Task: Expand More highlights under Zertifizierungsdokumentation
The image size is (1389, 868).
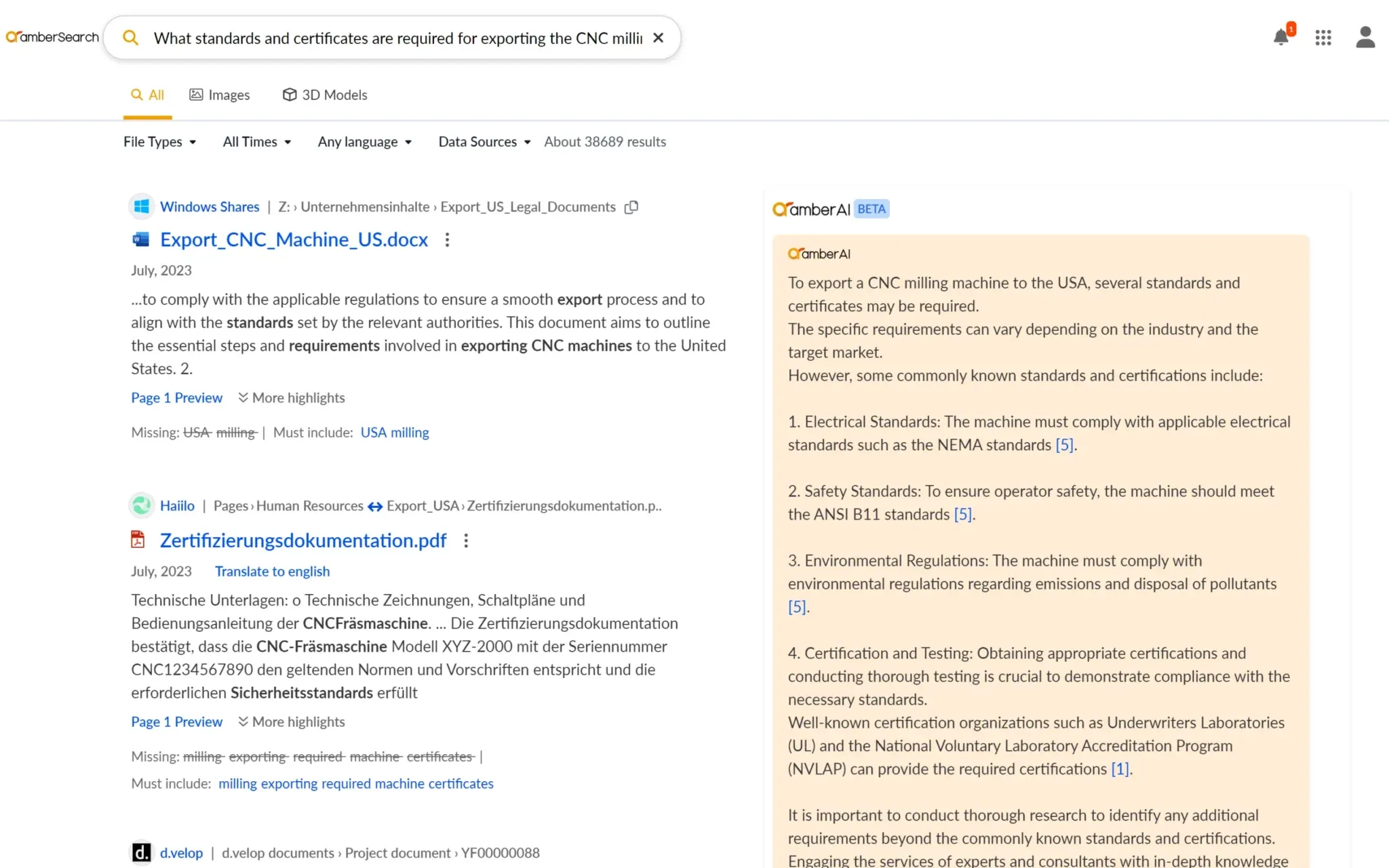Action: [x=292, y=722]
